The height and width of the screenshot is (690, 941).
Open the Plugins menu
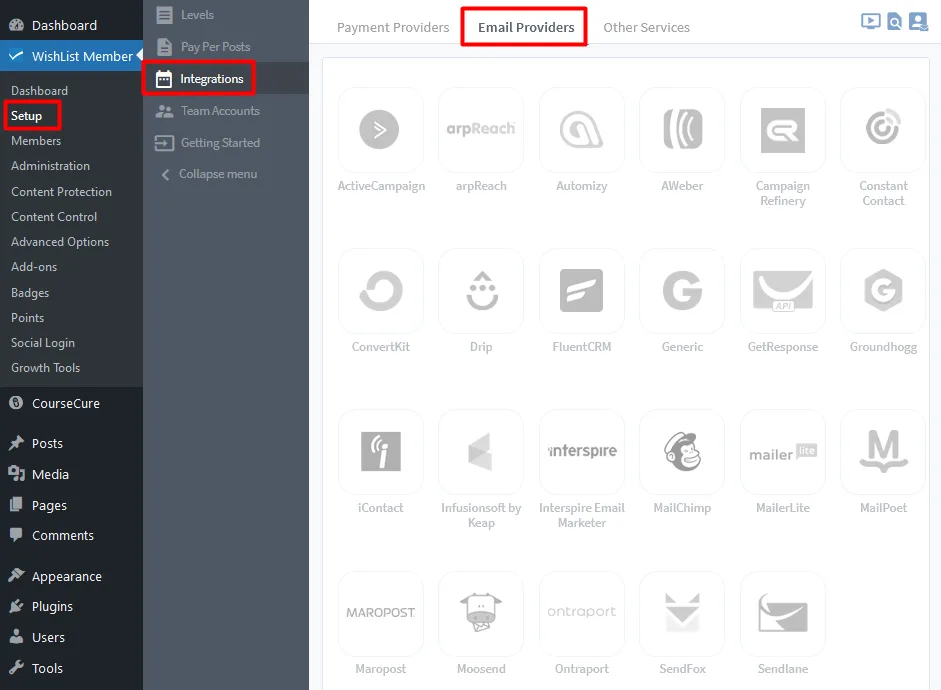pos(71,607)
